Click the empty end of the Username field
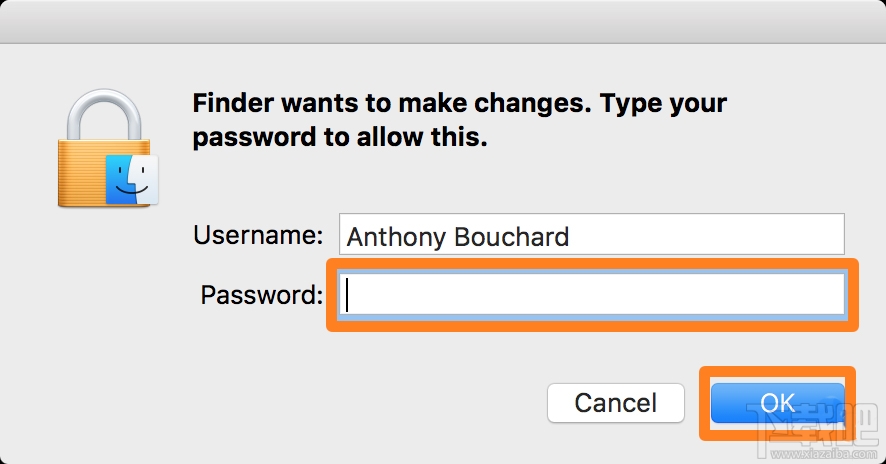 coord(706,234)
